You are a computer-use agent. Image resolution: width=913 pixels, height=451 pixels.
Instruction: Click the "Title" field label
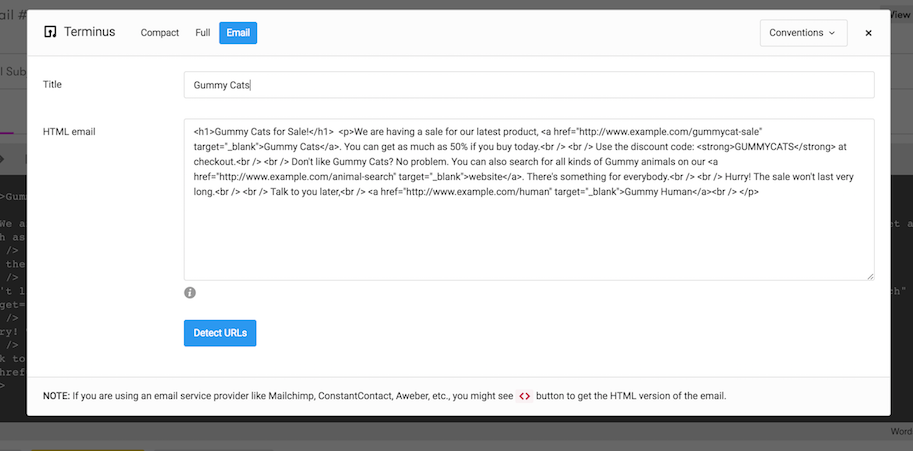point(52,84)
